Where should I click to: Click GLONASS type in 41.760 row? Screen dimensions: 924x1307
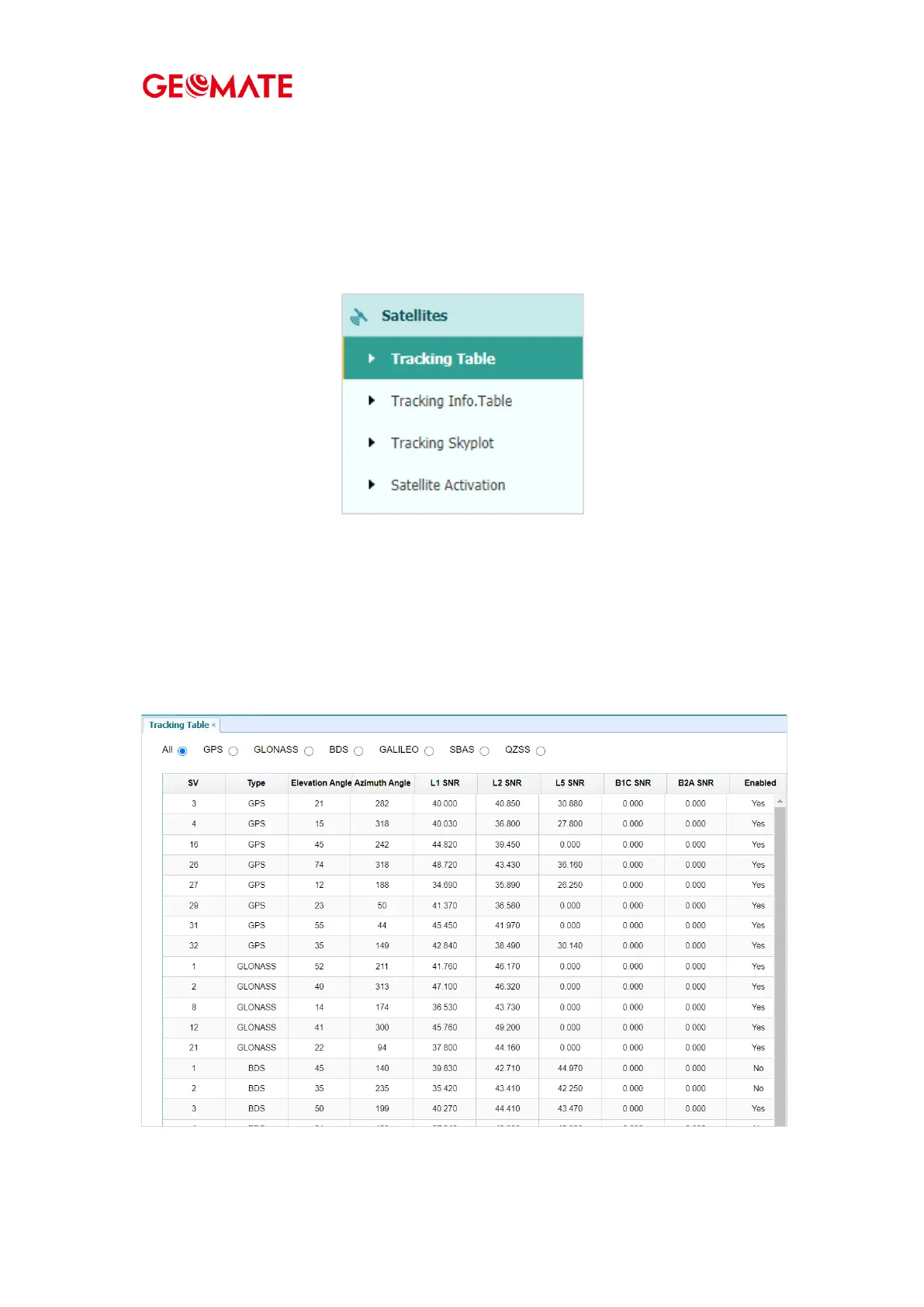(256, 966)
